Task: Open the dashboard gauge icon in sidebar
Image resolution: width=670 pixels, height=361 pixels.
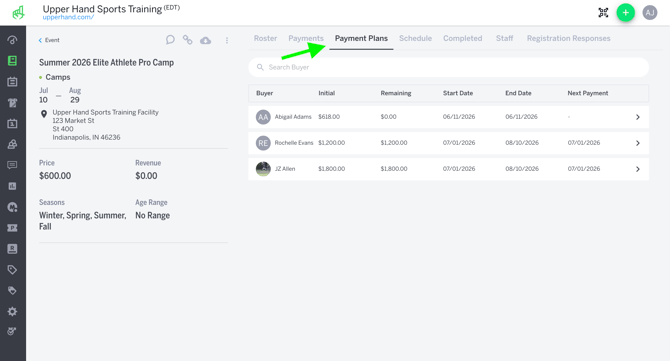Action: tap(12, 40)
